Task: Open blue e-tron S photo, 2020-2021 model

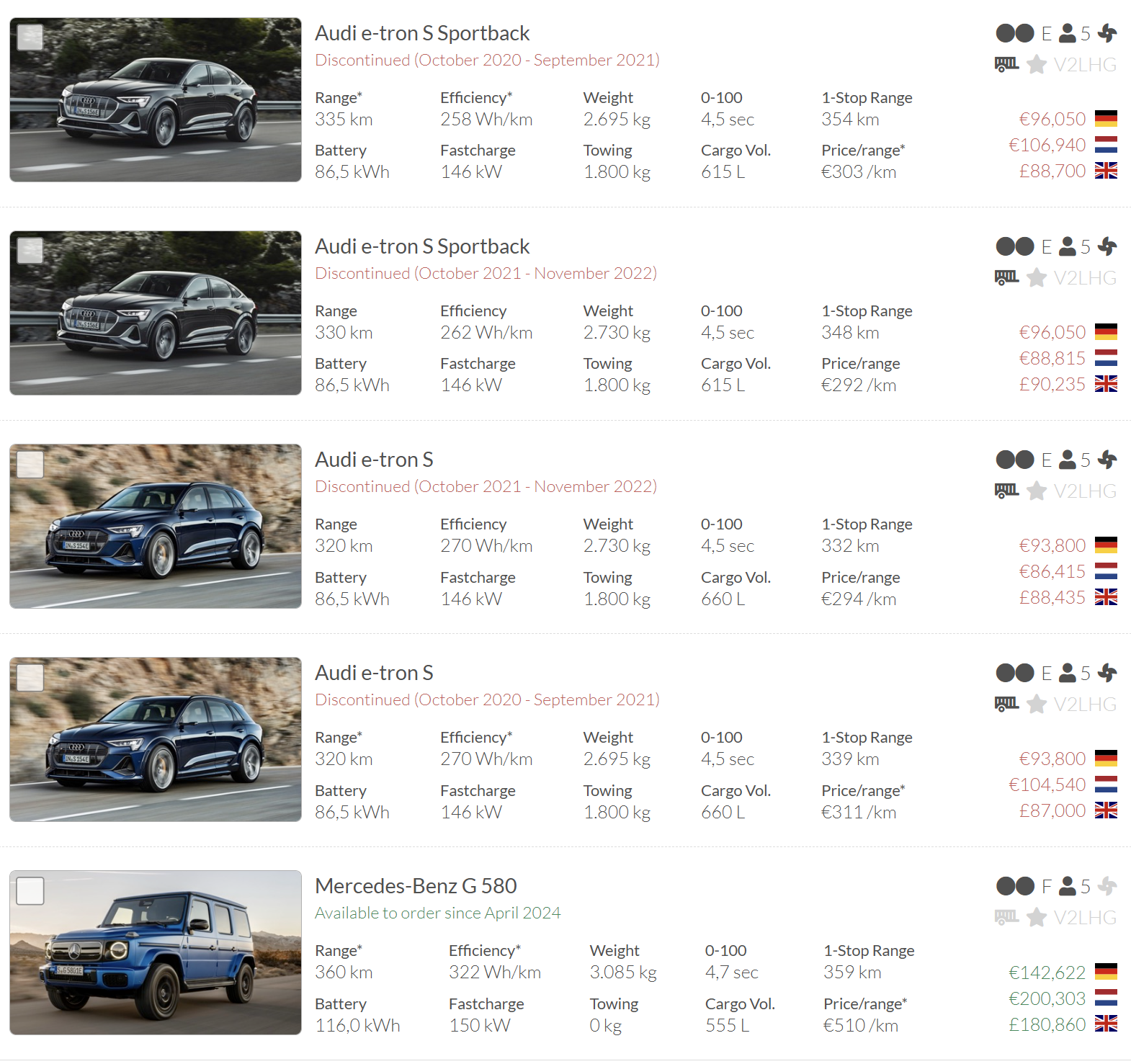Action: 156,739
